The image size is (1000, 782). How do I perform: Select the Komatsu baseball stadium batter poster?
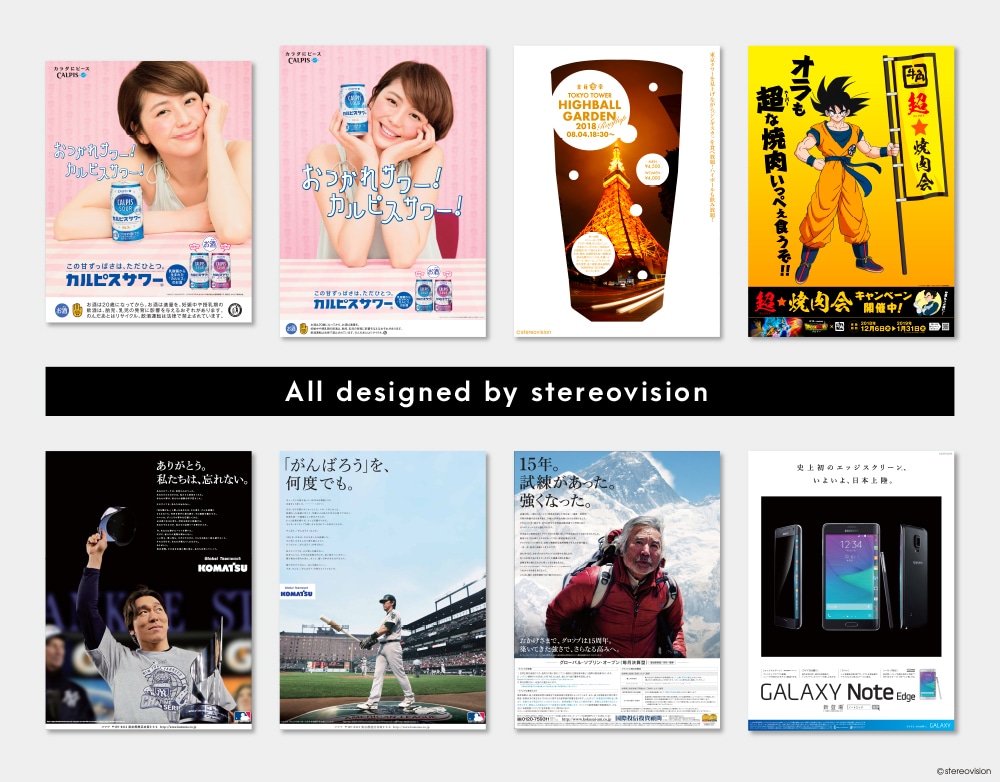[x=383, y=590]
